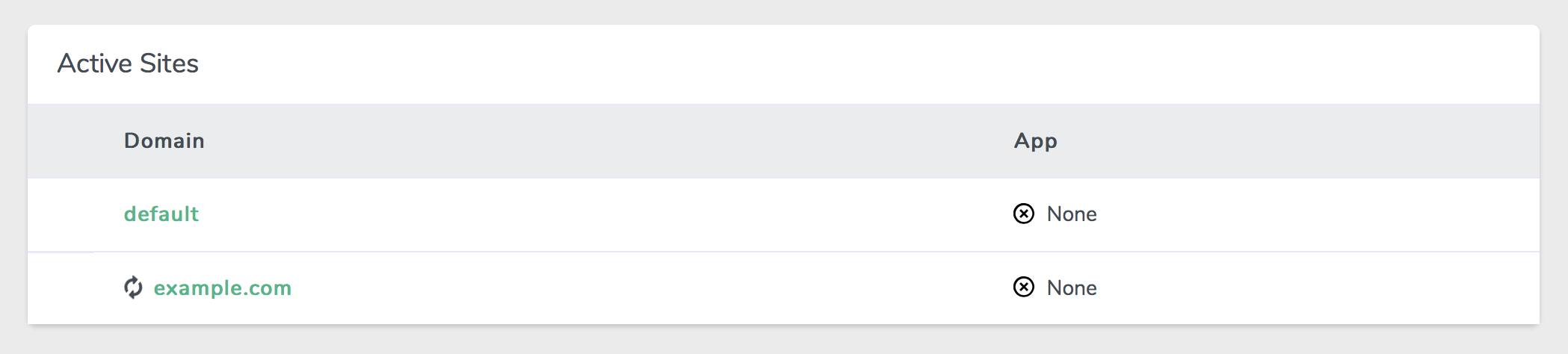Click the circled X icon in default row
Image resolution: width=1568 pixels, height=354 pixels.
(1023, 214)
